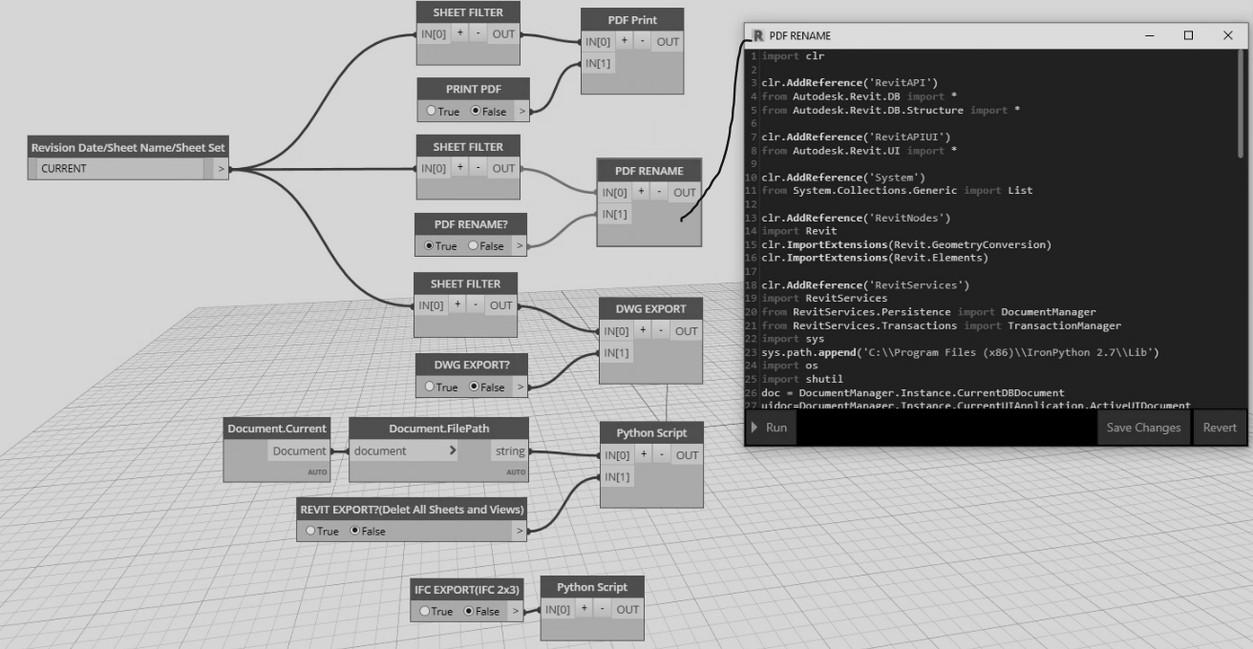Viewport: 1253px width, 649px height.
Task: Select False on REVIT EXPORT? node
Action: coord(355,531)
